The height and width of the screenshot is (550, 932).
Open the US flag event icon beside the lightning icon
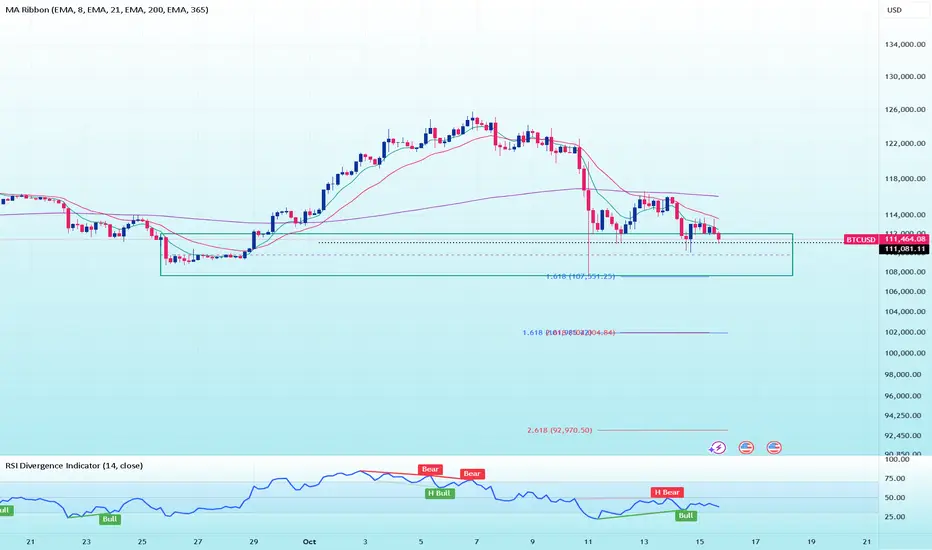[746, 448]
